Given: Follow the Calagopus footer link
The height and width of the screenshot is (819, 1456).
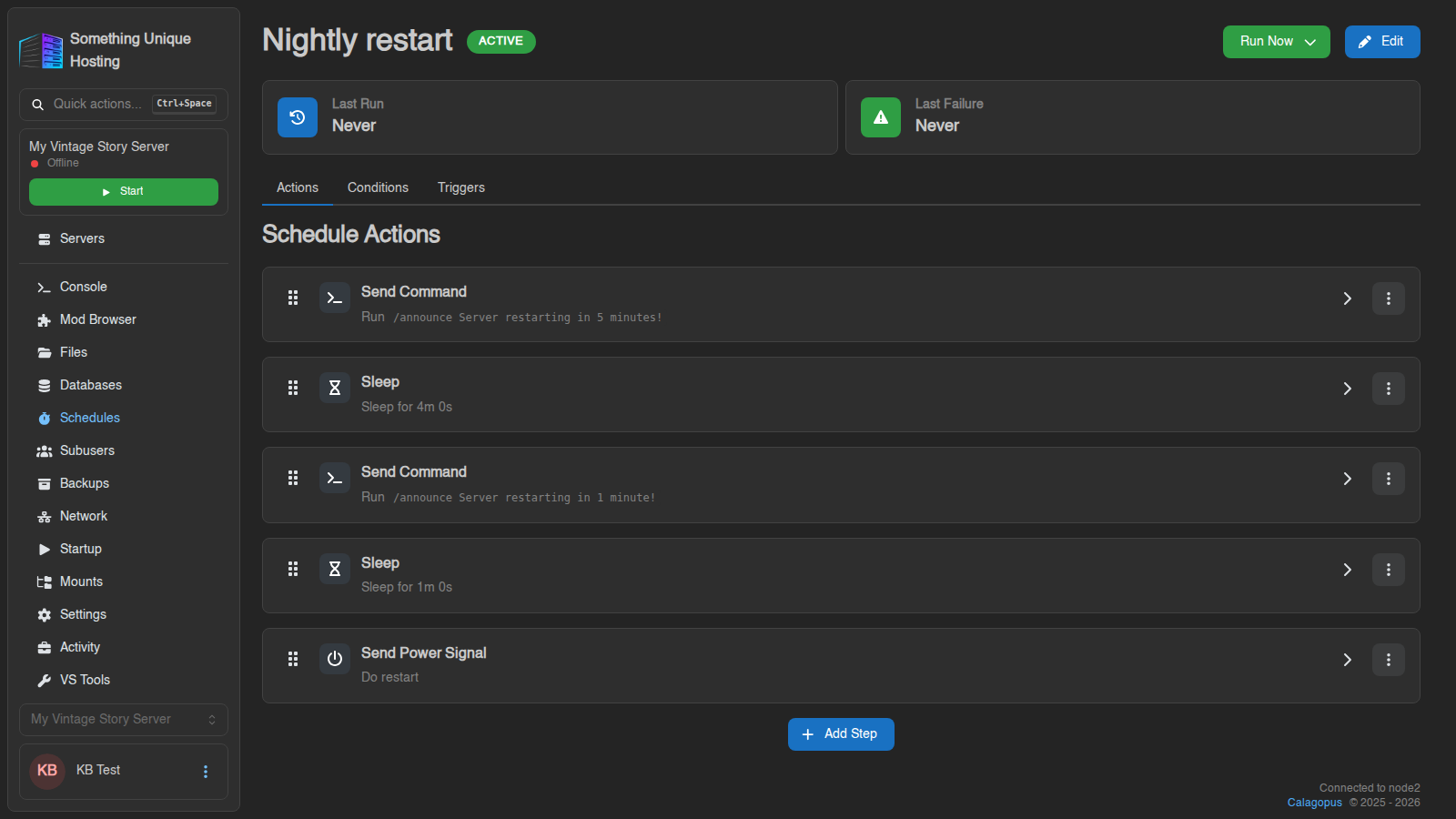Looking at the screenshot, I should (x=1314, y=803).
